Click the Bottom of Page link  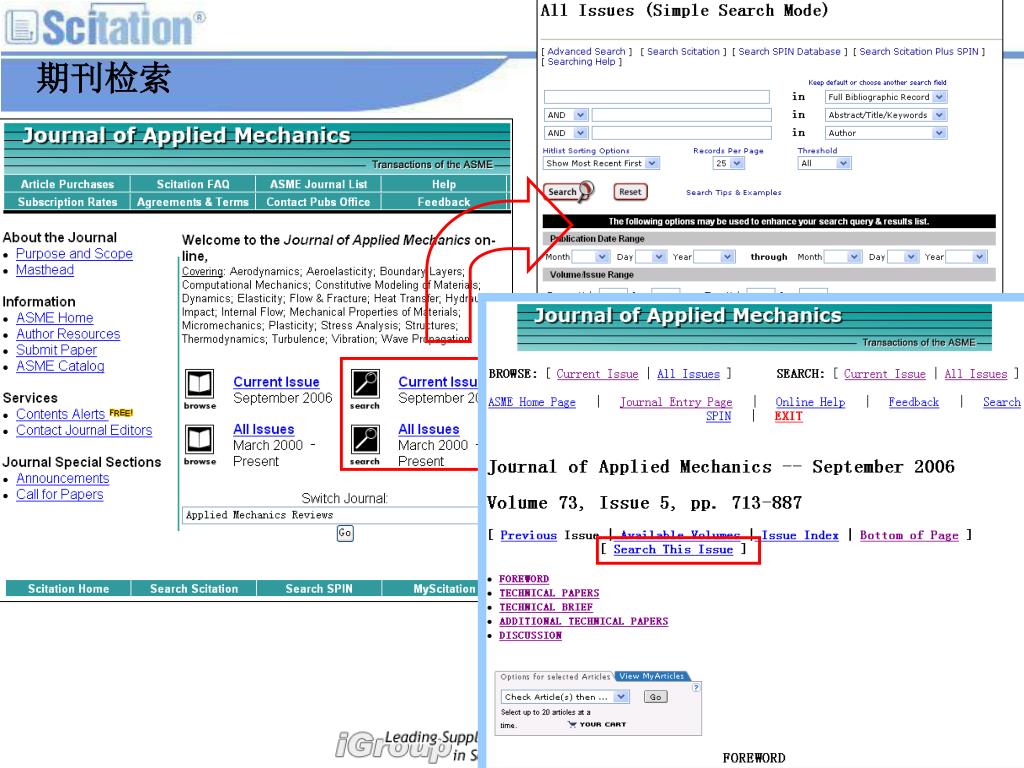(x=909, y=535)
